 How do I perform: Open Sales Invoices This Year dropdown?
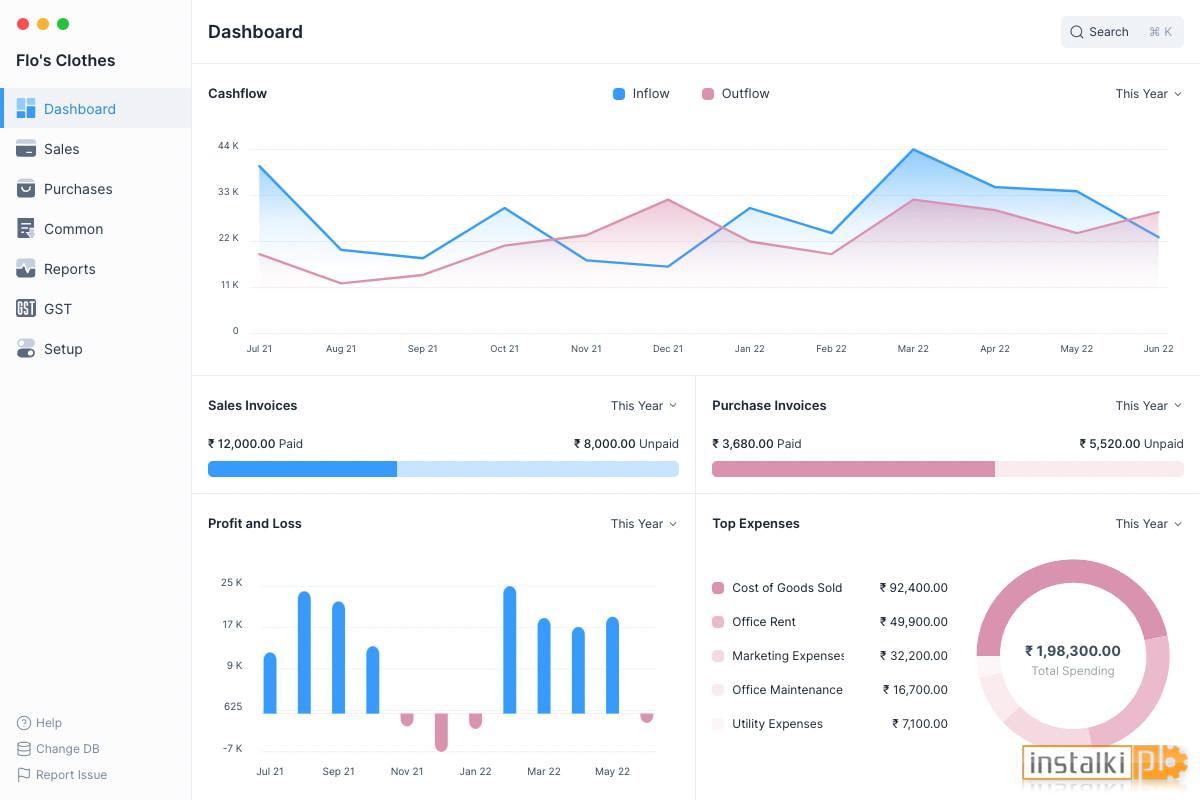644,405
